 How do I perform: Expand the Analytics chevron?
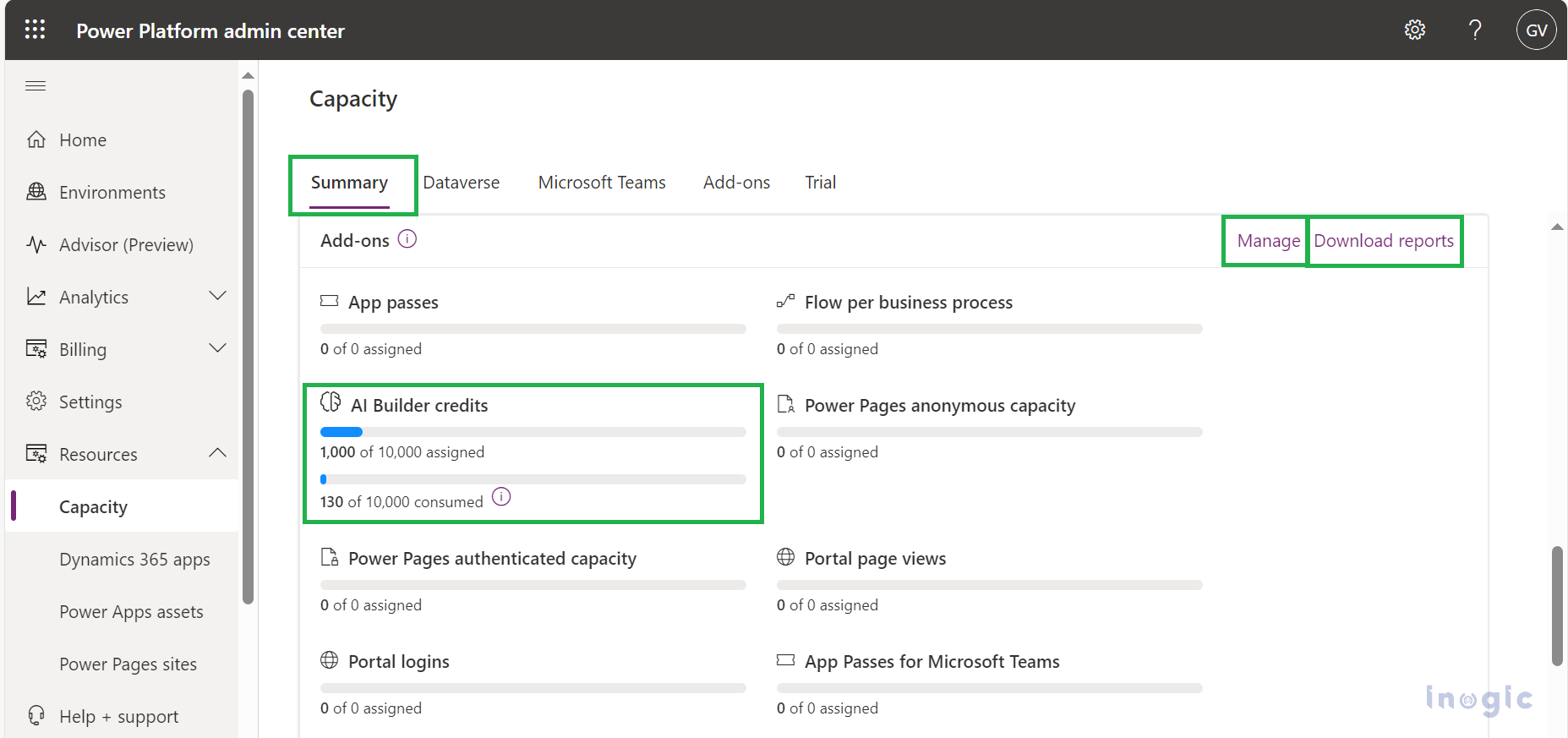click(x=217, y=296)
